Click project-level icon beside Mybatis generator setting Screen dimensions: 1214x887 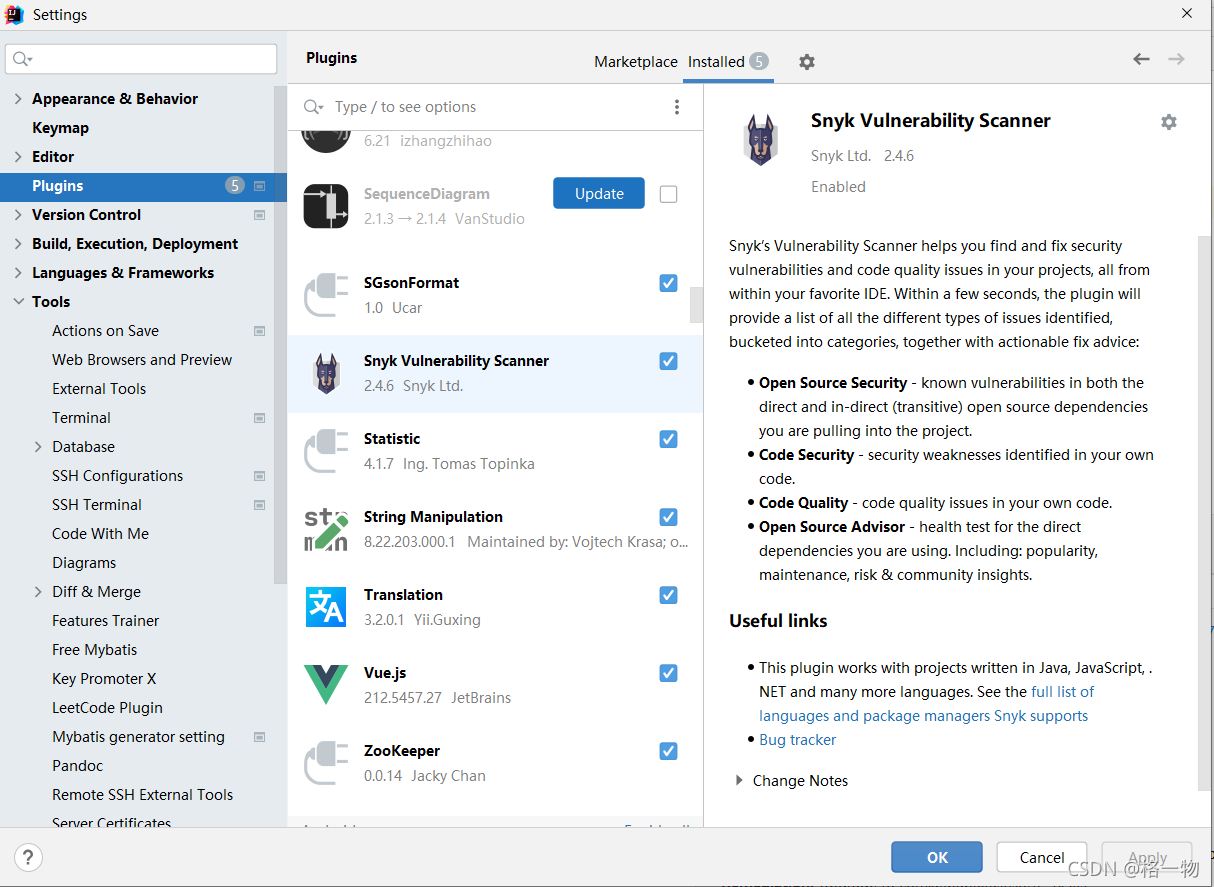point(260,737)
